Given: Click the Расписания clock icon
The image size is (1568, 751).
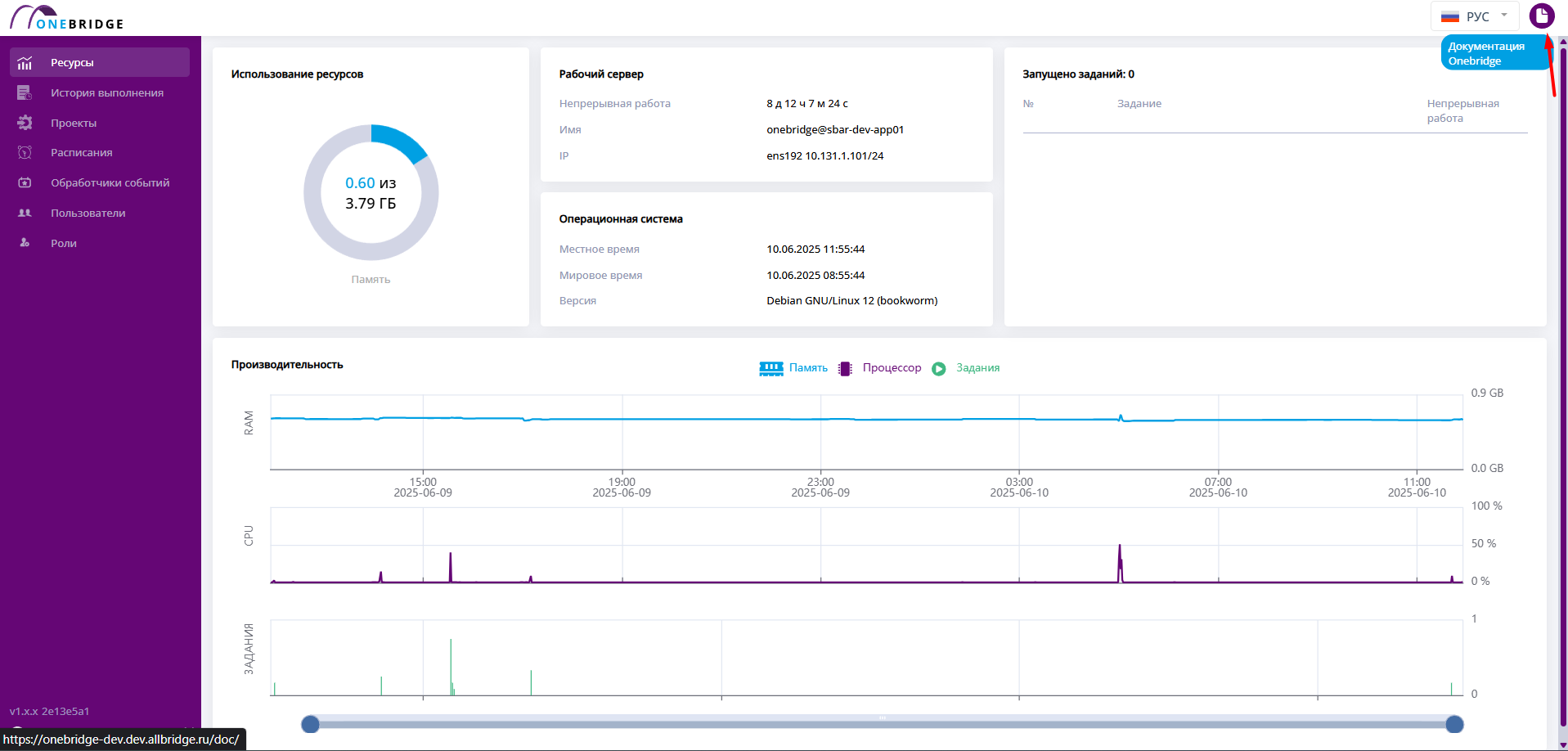Looking at the screenshot, I should point(25,152).
